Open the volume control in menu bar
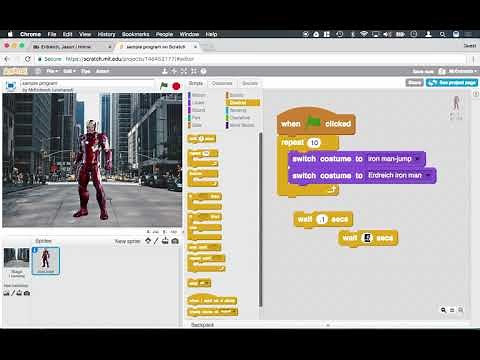The image size is (480, 360). pyautogui.click(x=387, y=34)
